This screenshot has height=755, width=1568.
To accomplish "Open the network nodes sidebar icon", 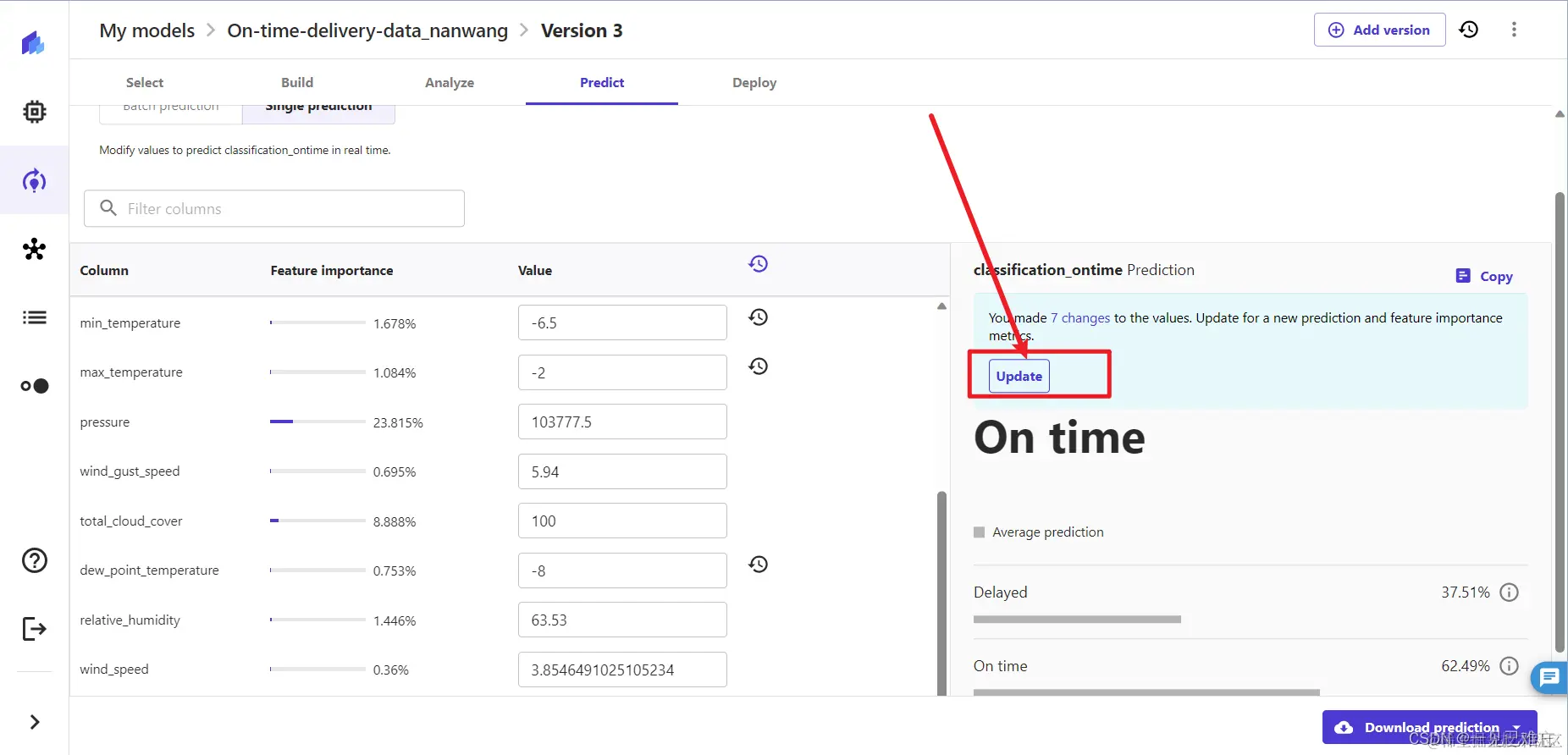I will (34, 249).
